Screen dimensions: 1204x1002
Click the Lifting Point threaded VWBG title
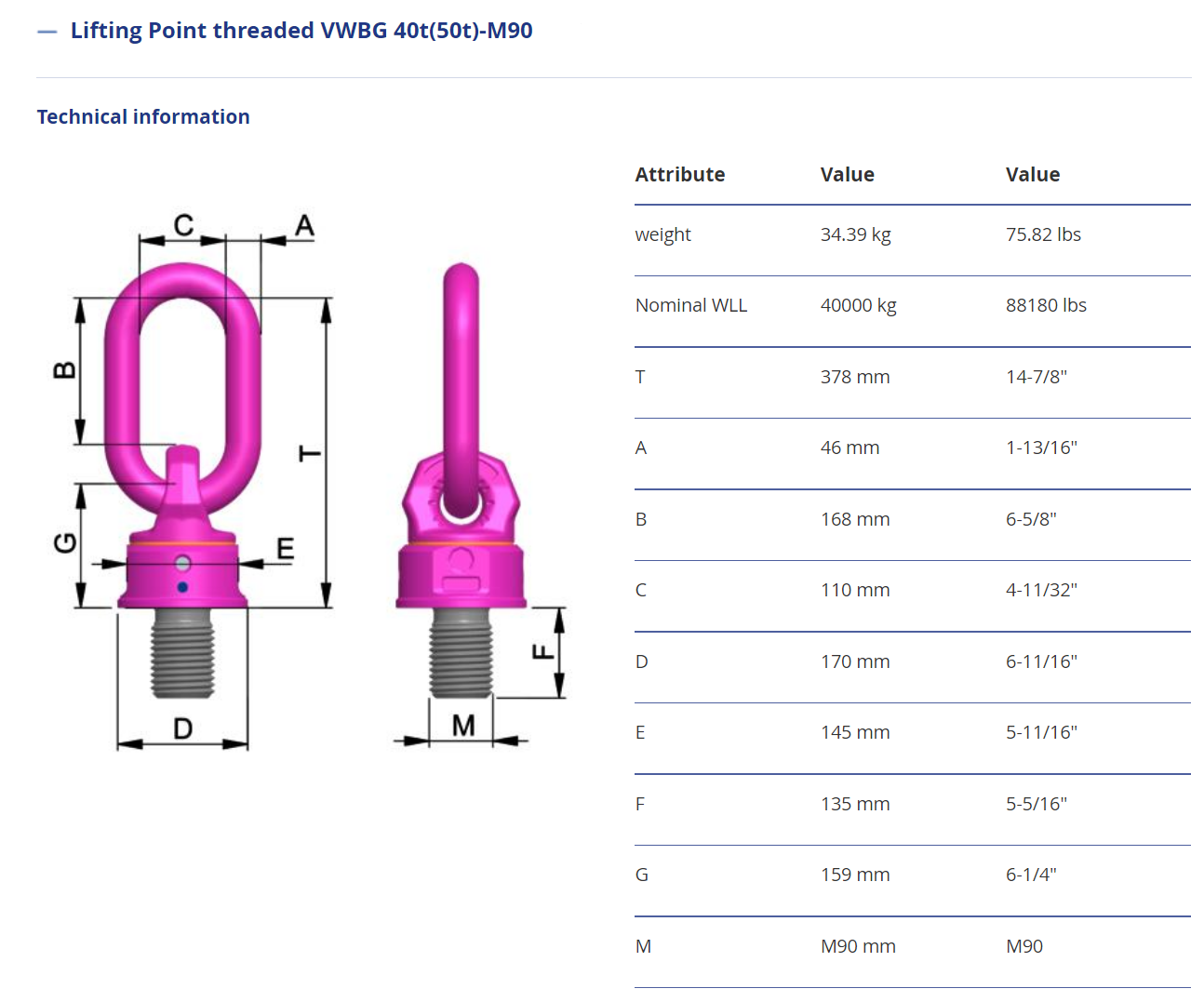(x=301, y=31)
